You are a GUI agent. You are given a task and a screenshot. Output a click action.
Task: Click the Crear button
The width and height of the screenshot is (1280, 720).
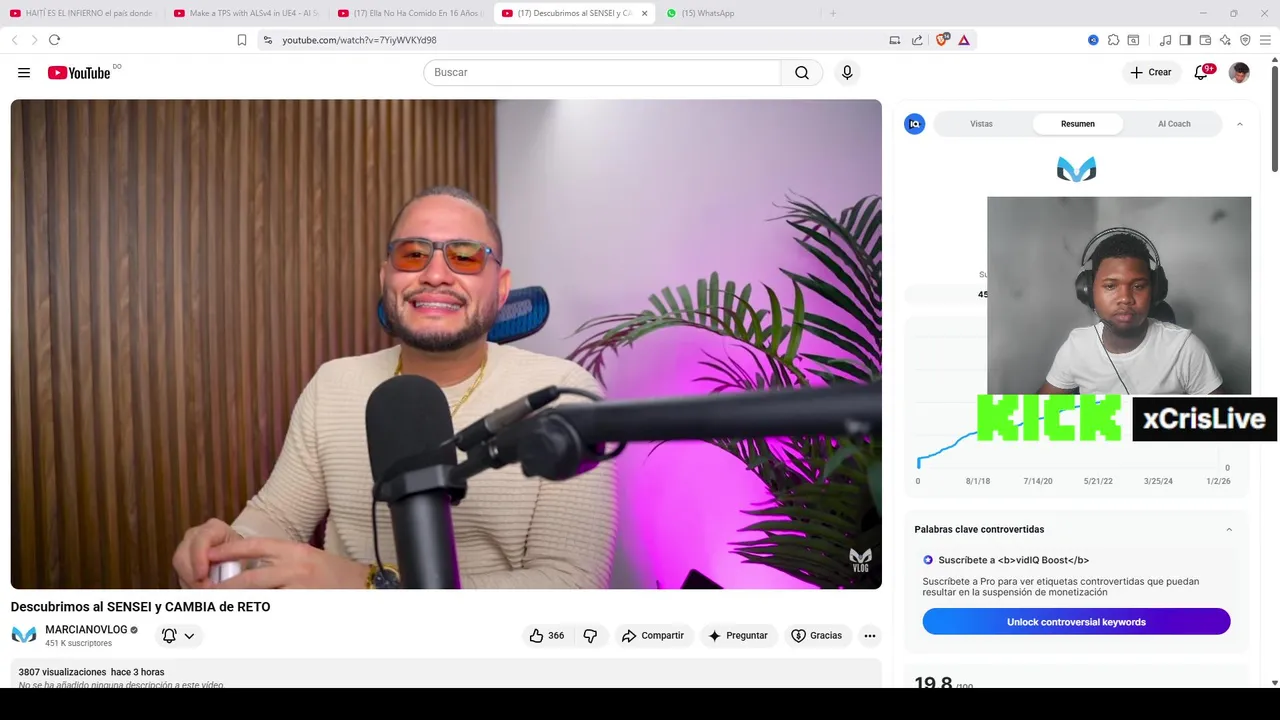click(x=1151, y=73)
